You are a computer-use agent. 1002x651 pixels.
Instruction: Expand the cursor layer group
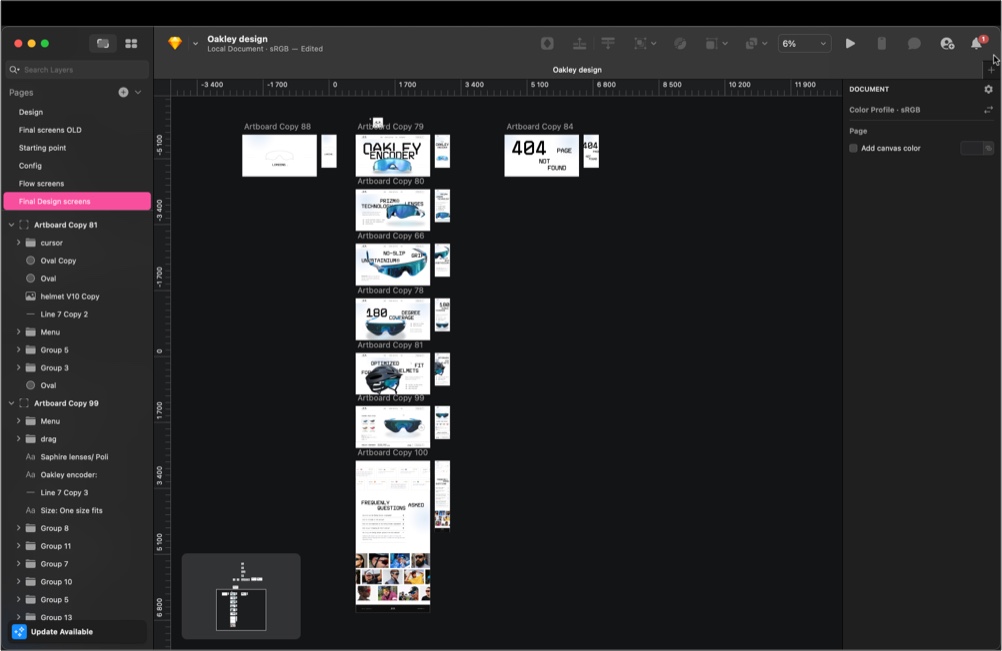pos(18,243)
